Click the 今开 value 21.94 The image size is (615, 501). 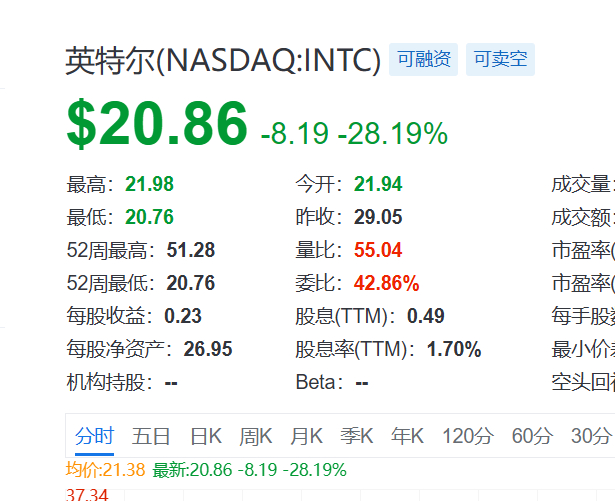coord(378,184)
